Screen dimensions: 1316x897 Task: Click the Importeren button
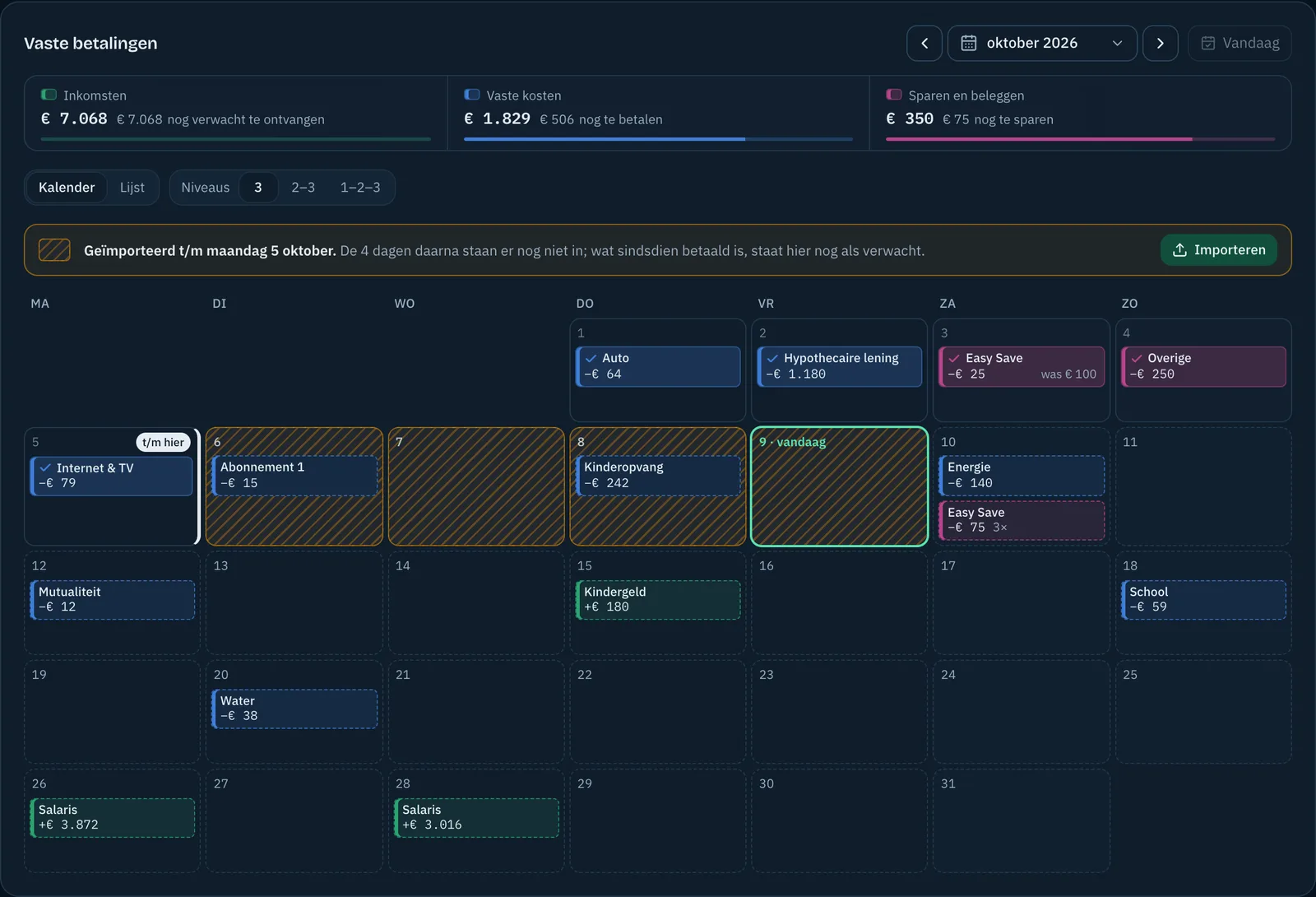tap(1219, 250)
